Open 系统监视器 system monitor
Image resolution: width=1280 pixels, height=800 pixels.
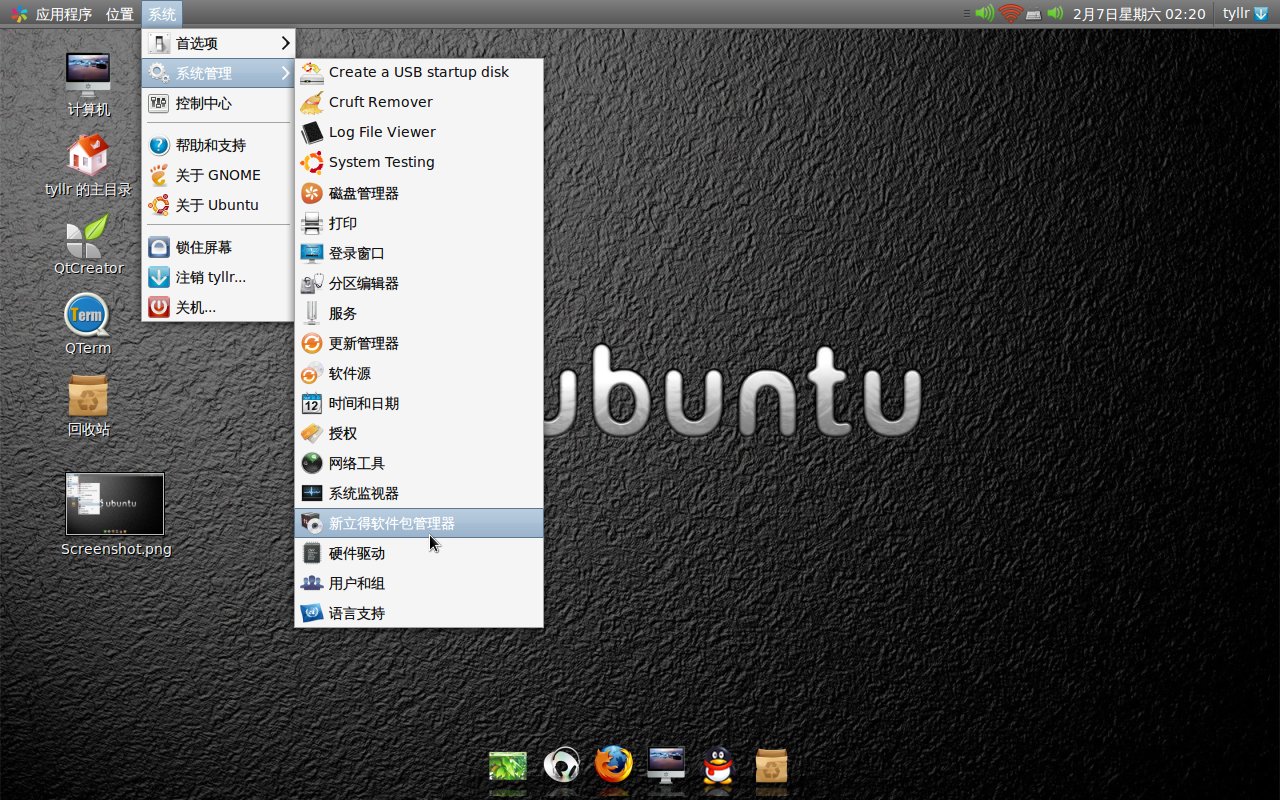point(419,493)
